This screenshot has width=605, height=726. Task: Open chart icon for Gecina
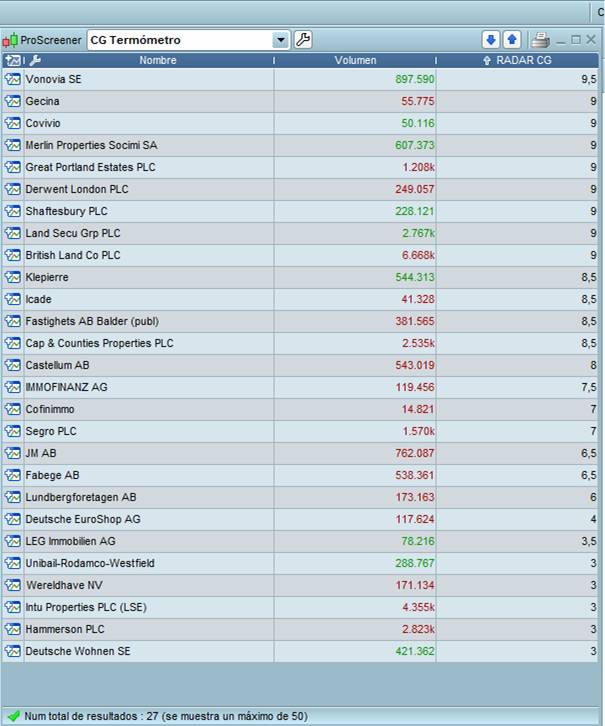(13, 101)
